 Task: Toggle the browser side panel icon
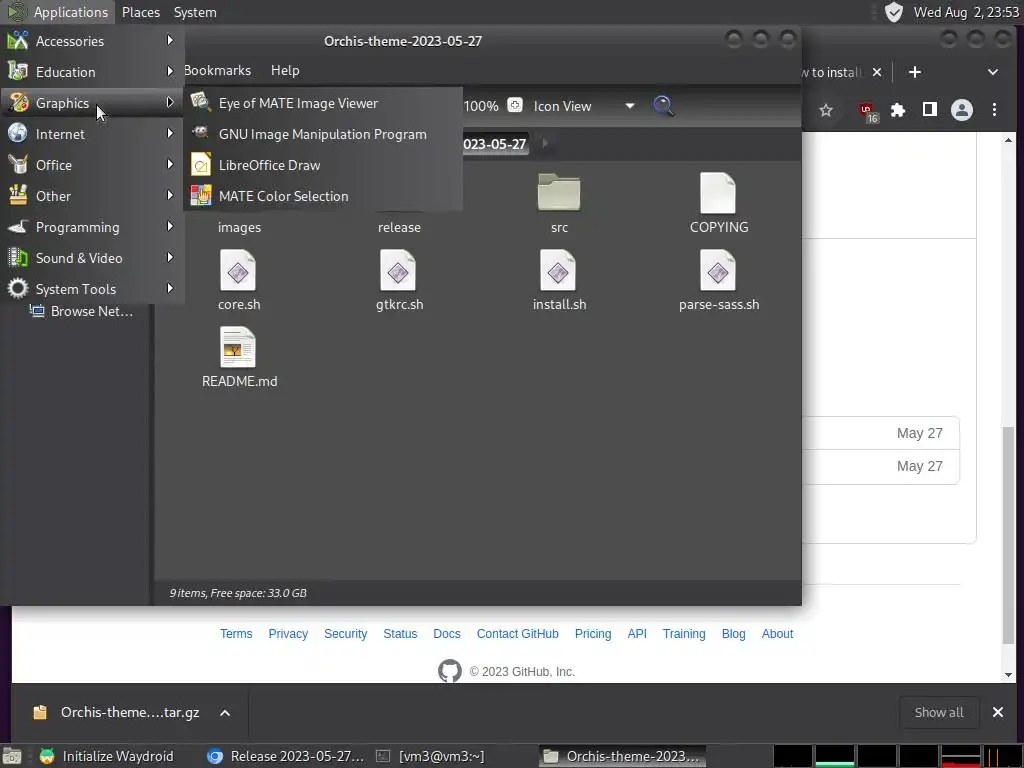930,110
